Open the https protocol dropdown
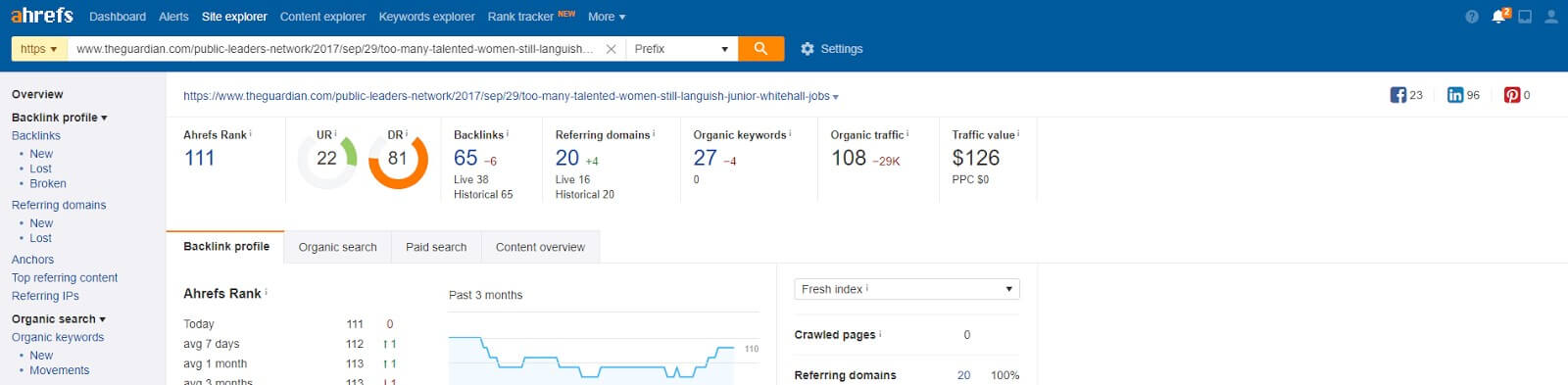Screen dimensions: 1568x385 click(x=39, y=49)
